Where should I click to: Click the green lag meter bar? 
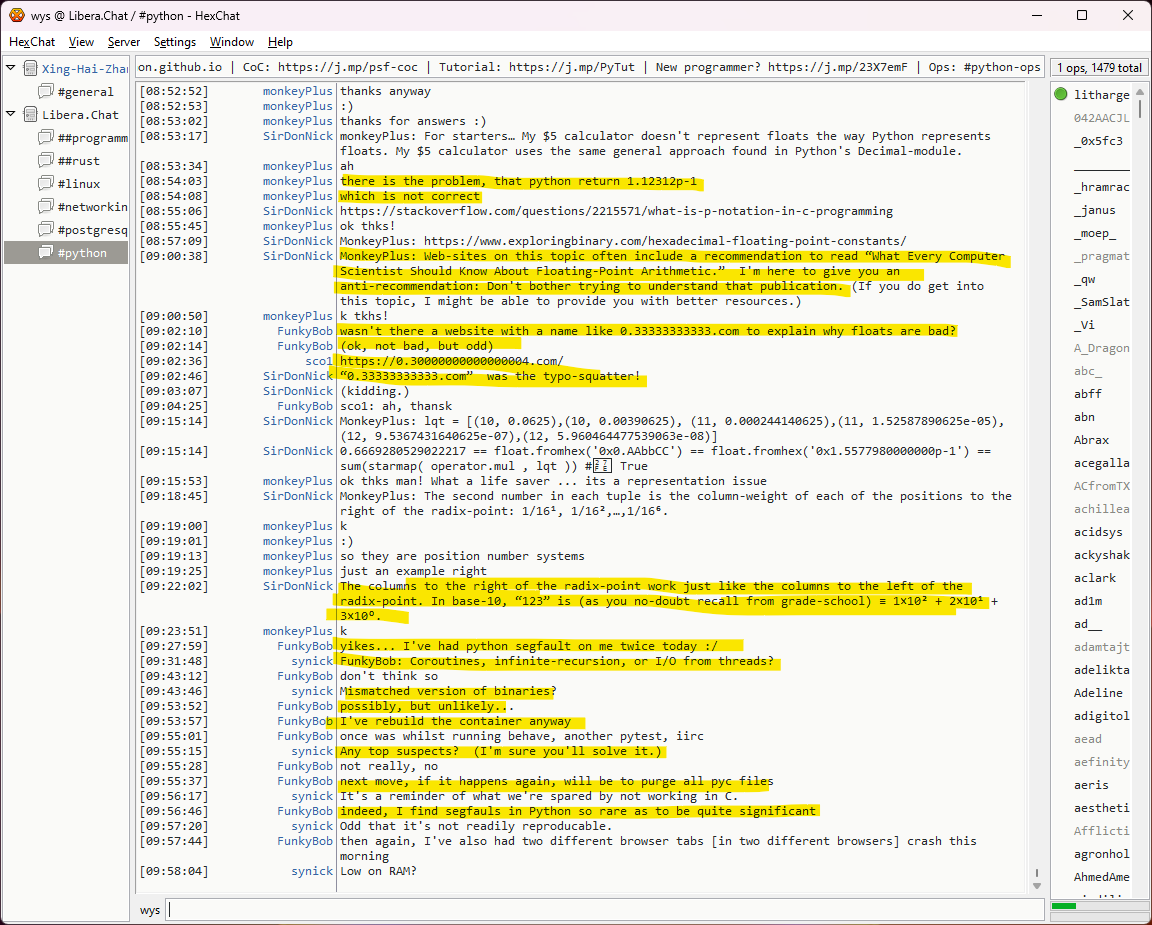pos(1064,906)
